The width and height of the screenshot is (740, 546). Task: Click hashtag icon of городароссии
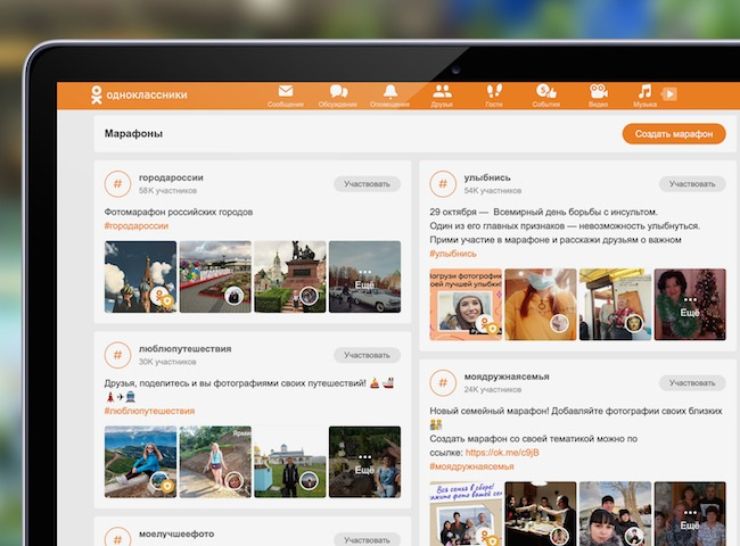pos(118,184)
